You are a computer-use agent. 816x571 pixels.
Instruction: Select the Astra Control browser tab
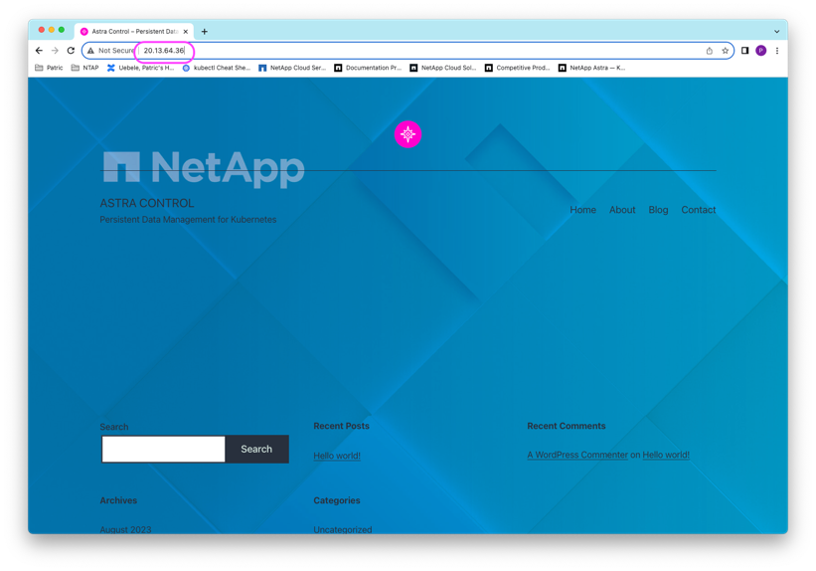(134, 31)
